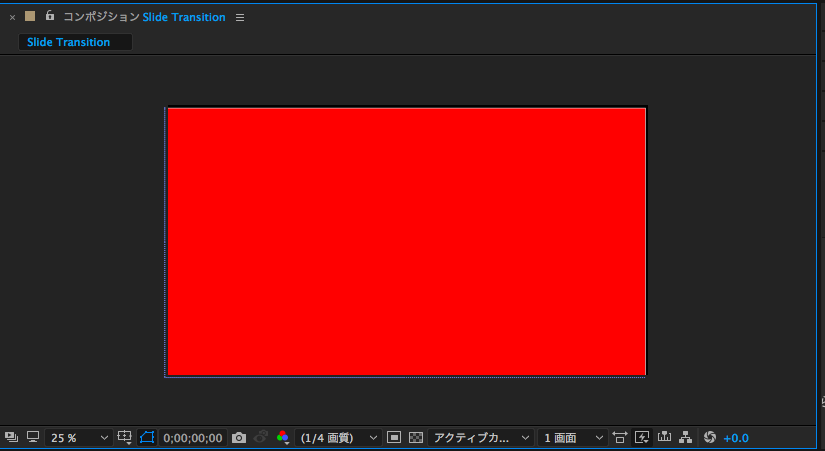Select the Slide Transition flowchart tab
Screen dimensions: 825x451
pyautogui.click(x=75, y=42)
